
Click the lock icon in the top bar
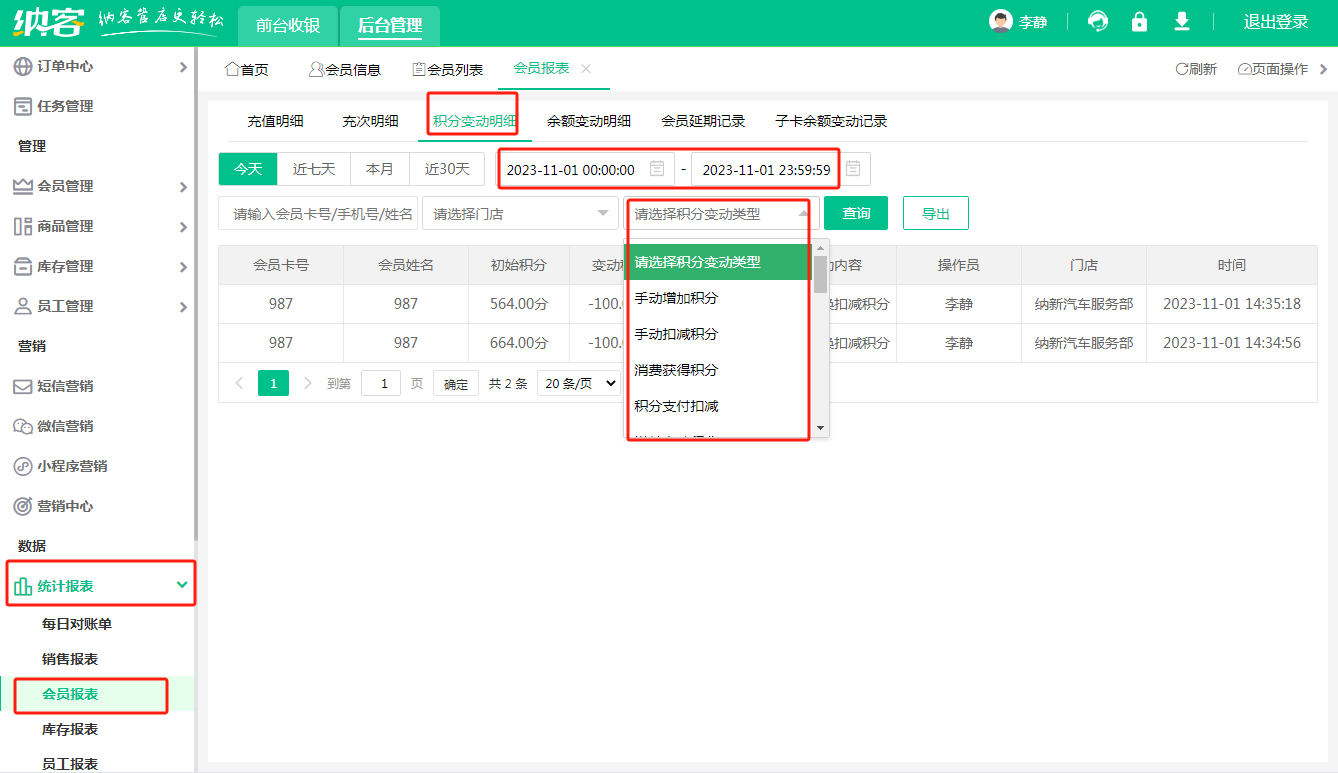pyautogui.click(x=1139, y=20)
